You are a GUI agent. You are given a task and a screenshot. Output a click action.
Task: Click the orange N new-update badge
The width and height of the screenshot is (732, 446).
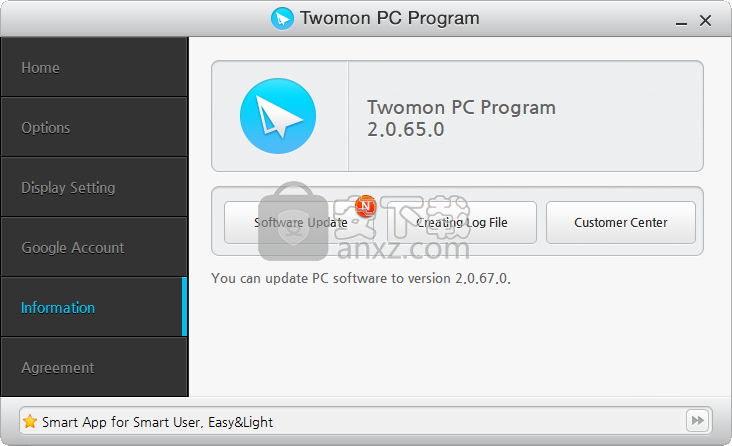[366, 206]
